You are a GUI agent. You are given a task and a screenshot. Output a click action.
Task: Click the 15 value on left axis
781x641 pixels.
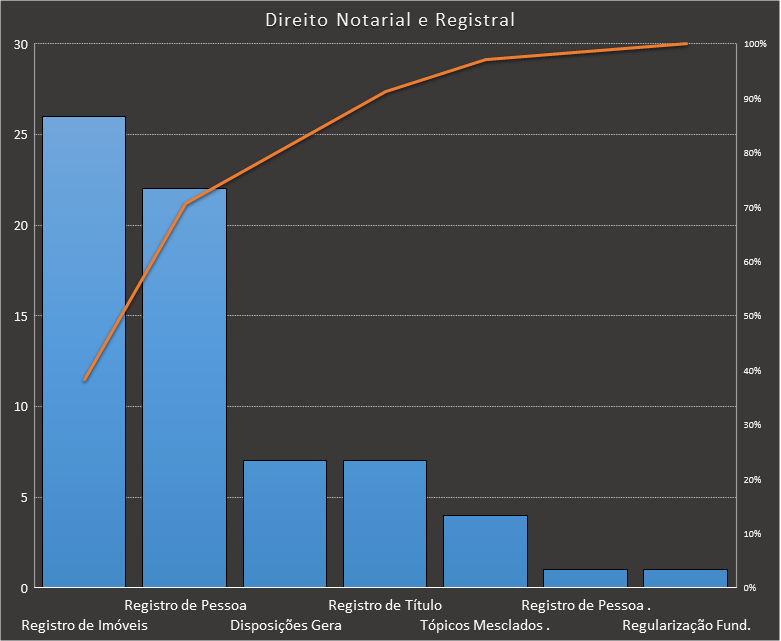click(x=21, y=316)
